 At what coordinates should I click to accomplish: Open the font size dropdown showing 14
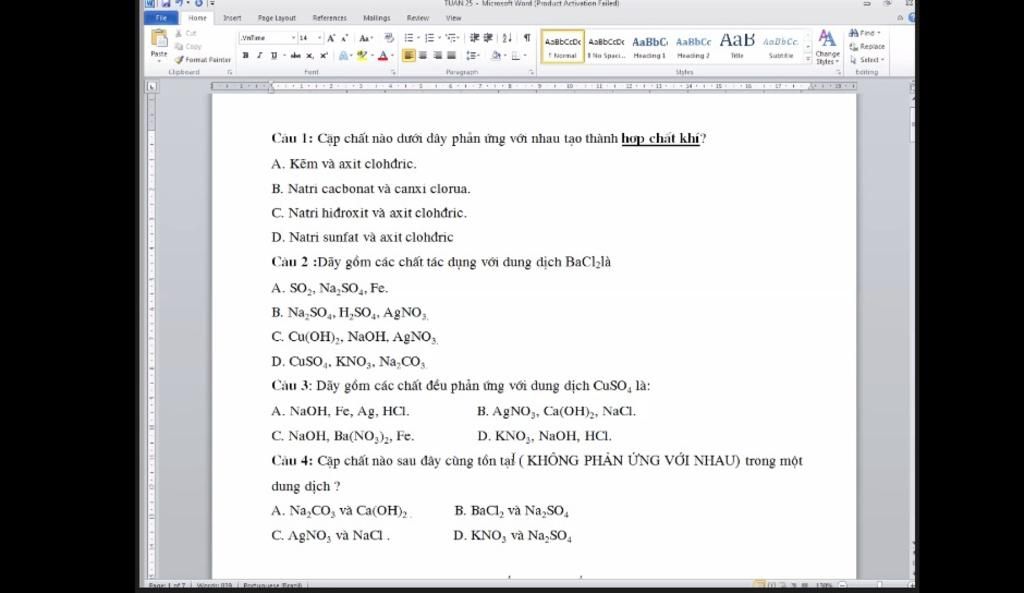tap(319, 38)
